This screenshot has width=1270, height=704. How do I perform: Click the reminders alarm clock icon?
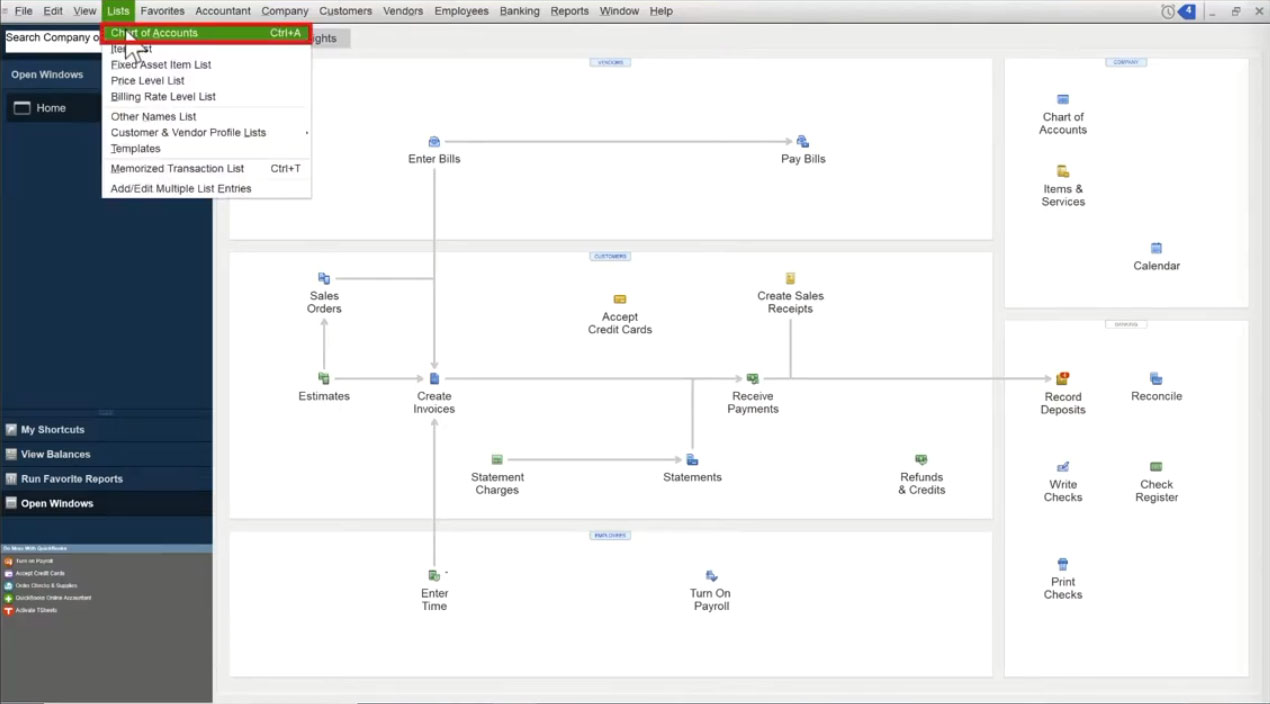[x=1167, y=11]
